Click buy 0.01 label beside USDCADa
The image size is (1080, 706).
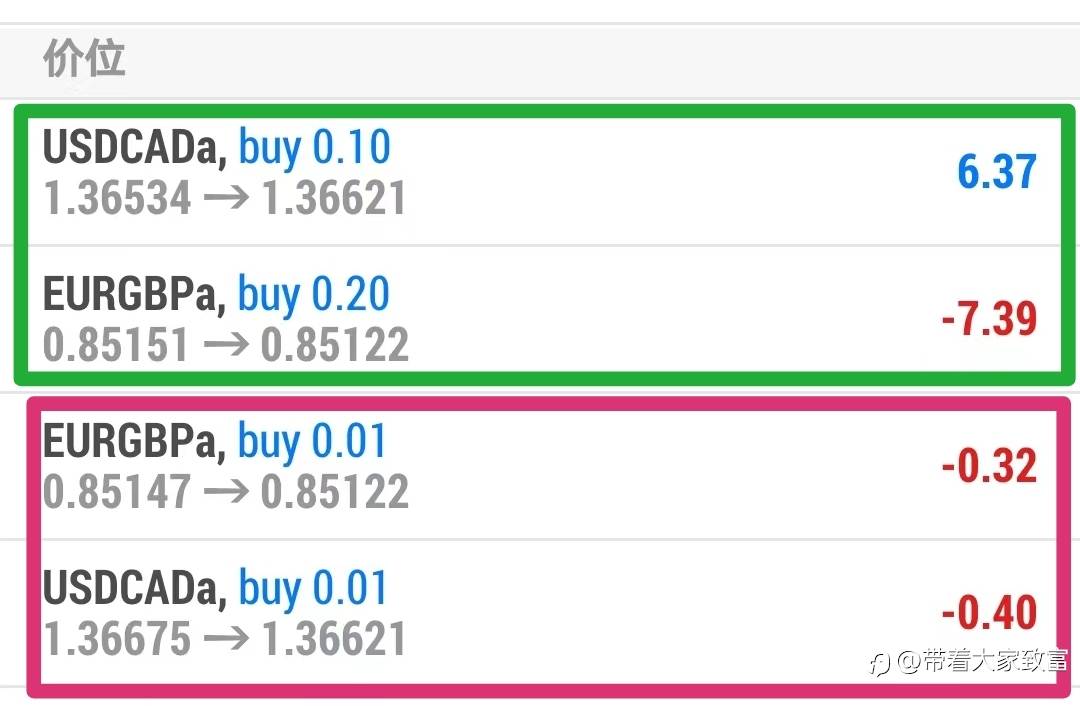pyautogui.click(x=312, y=589)
